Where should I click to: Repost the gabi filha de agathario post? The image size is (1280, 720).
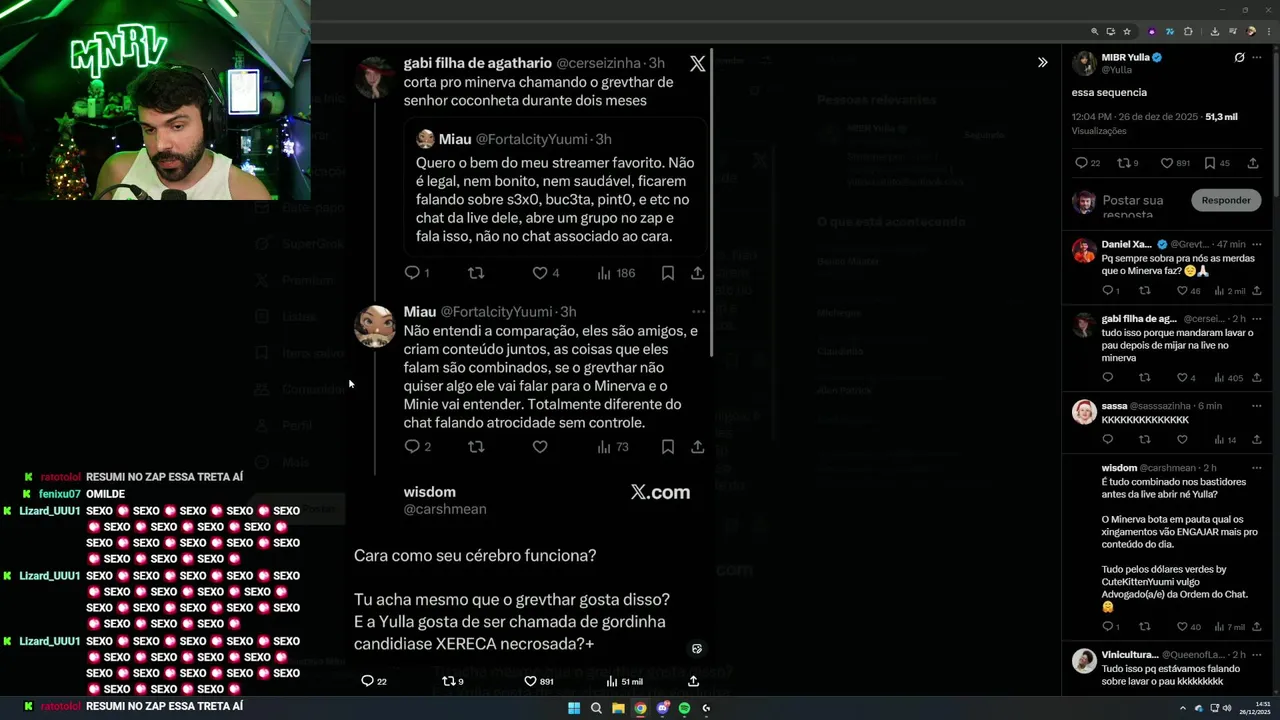click(x=476, y=273)
